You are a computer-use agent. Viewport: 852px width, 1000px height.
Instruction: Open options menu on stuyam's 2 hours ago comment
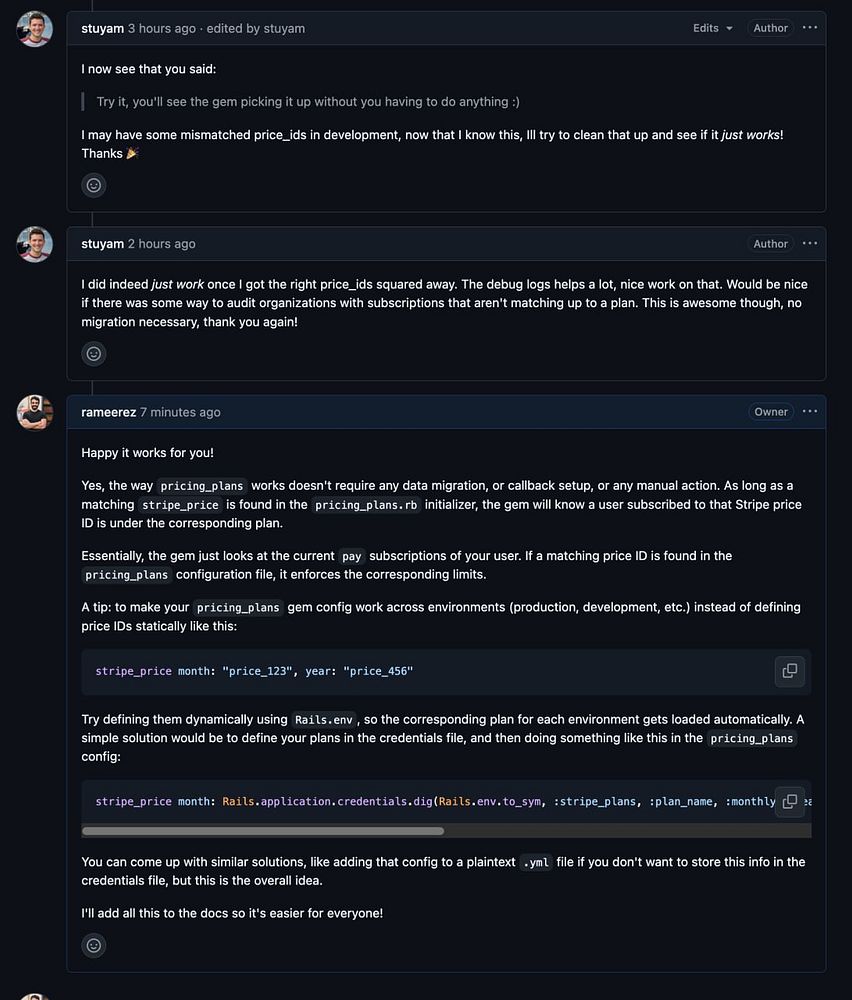tap(810, 243)
